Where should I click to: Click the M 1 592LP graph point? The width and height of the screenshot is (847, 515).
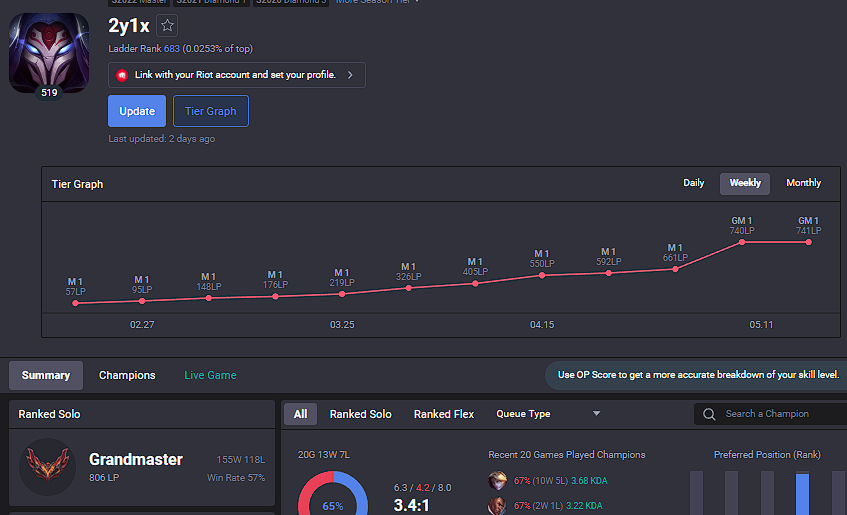coord(609,273)
